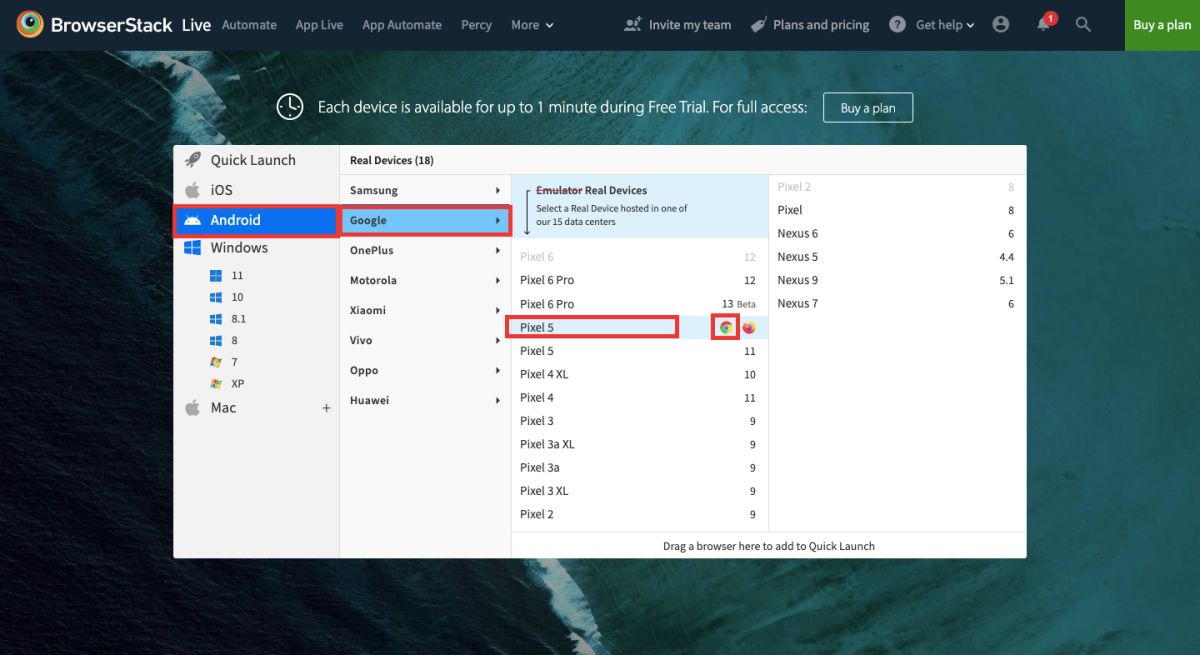Select the Nexus 9 device
The height and width of the screenshot is (655, 1200).
point(896,280)
